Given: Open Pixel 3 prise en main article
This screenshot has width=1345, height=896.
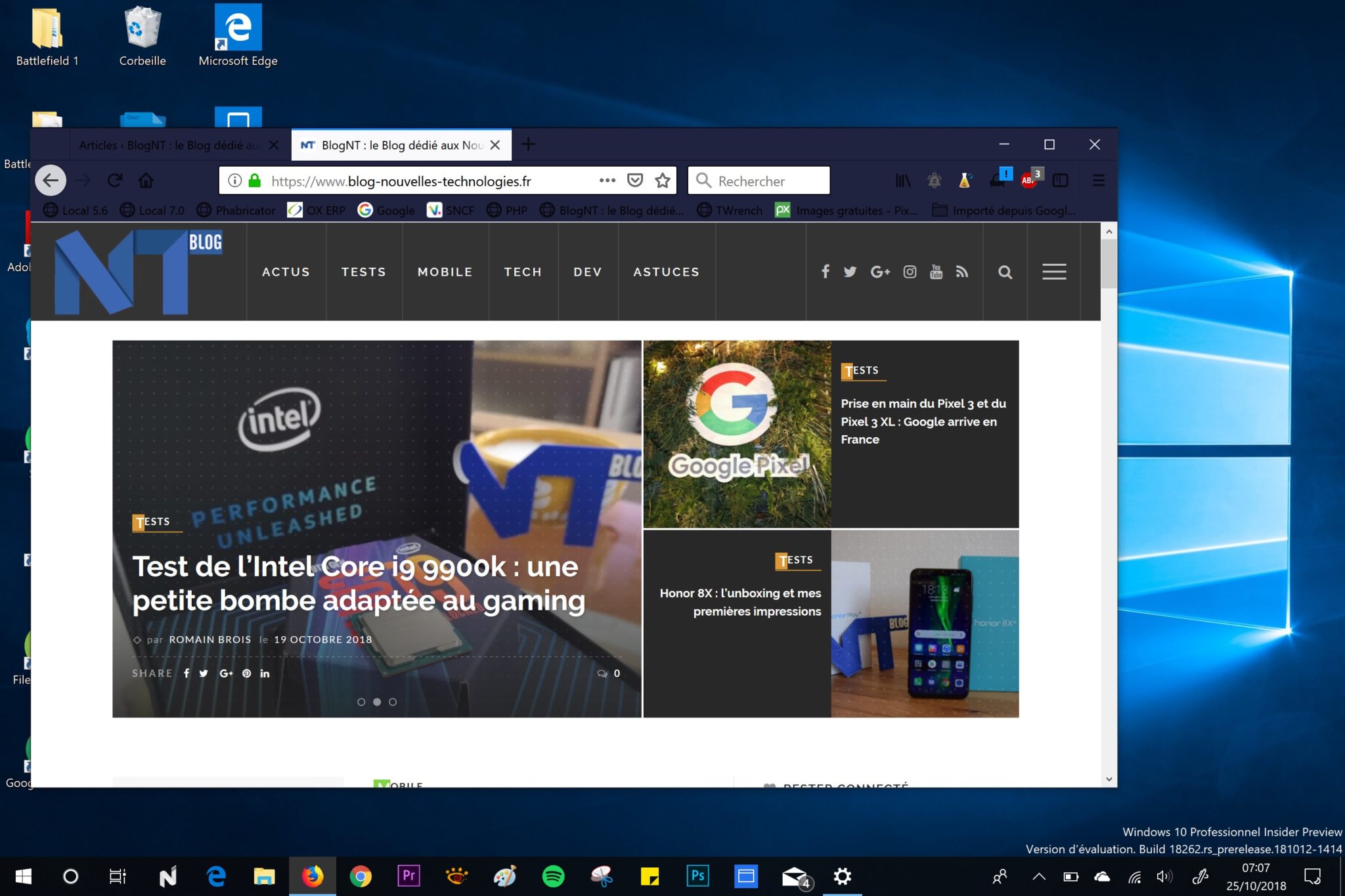Looking at the screenshot, I should [x=923, y=421].
